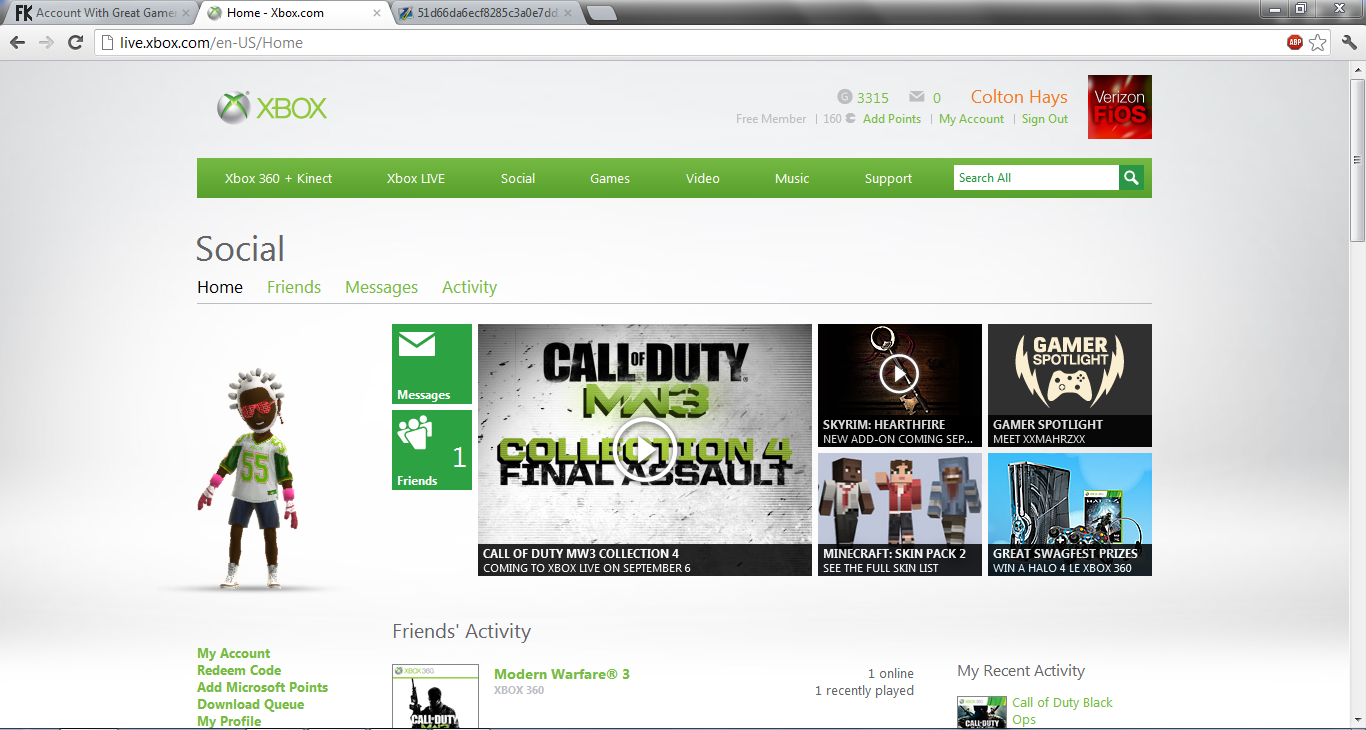Bookmark page with the star icon
The width and height of the screenshot is (1366, 730).
pyautogui.click(x=1318, y=42)
